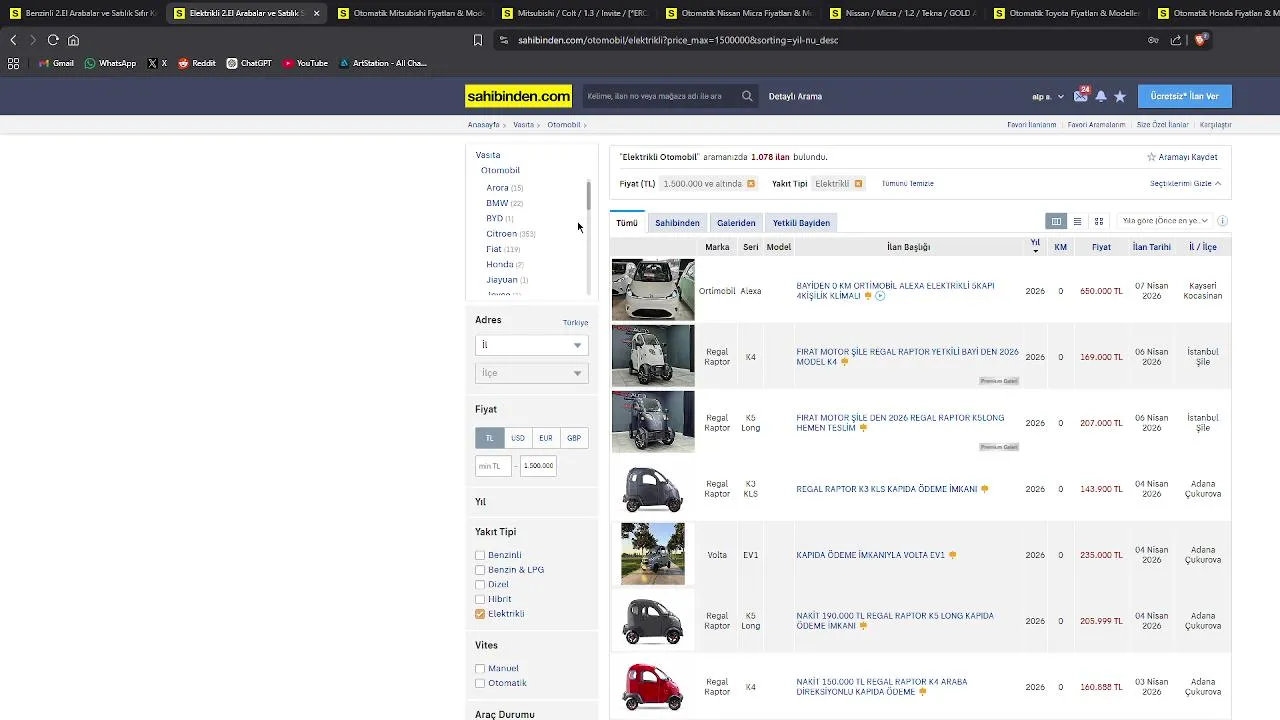The height and width of the screenshot is (720, 1280).
Task: Open the apps grid in bookmarks bar
Action: pyautogui.click(x=13, y=63)
